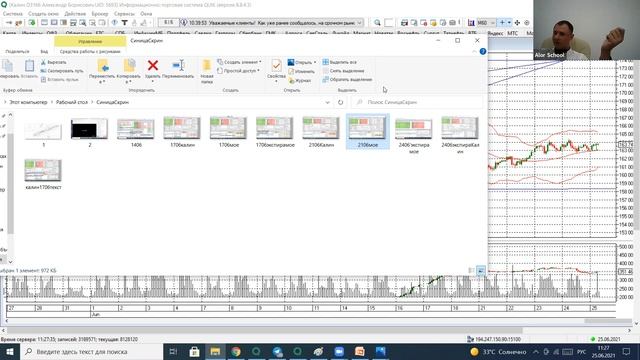Screen dimensions: 640x360
Task: Open Microsoft Store from the taskbar
Action: click(194, 351)
